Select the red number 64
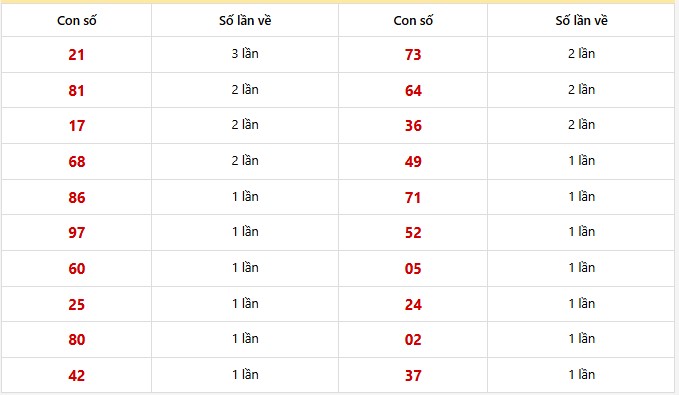 point(413,91)
